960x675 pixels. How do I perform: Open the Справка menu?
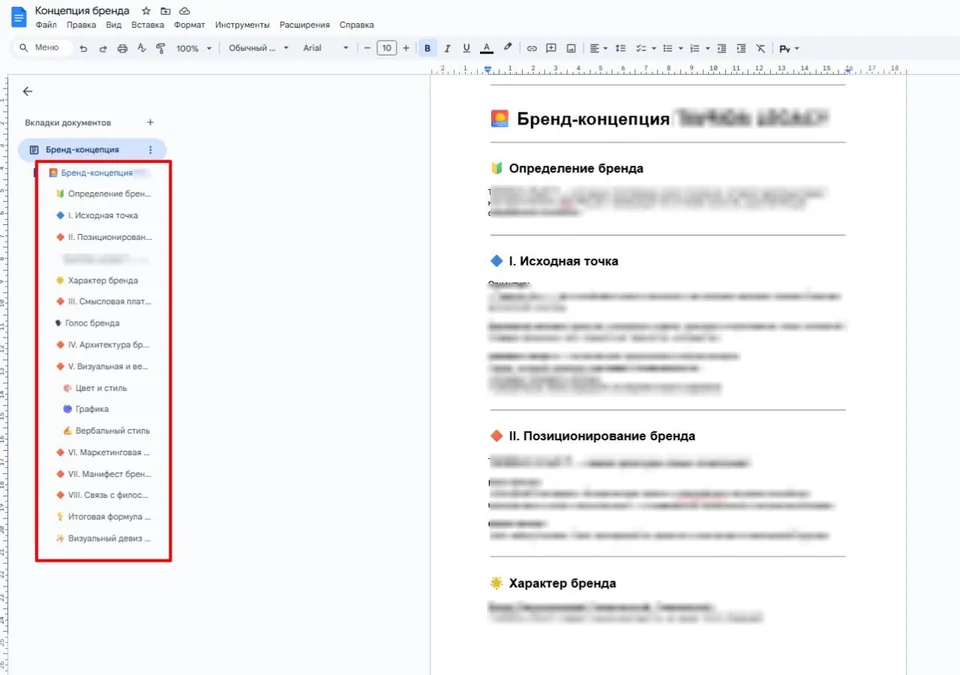[356, 25]
